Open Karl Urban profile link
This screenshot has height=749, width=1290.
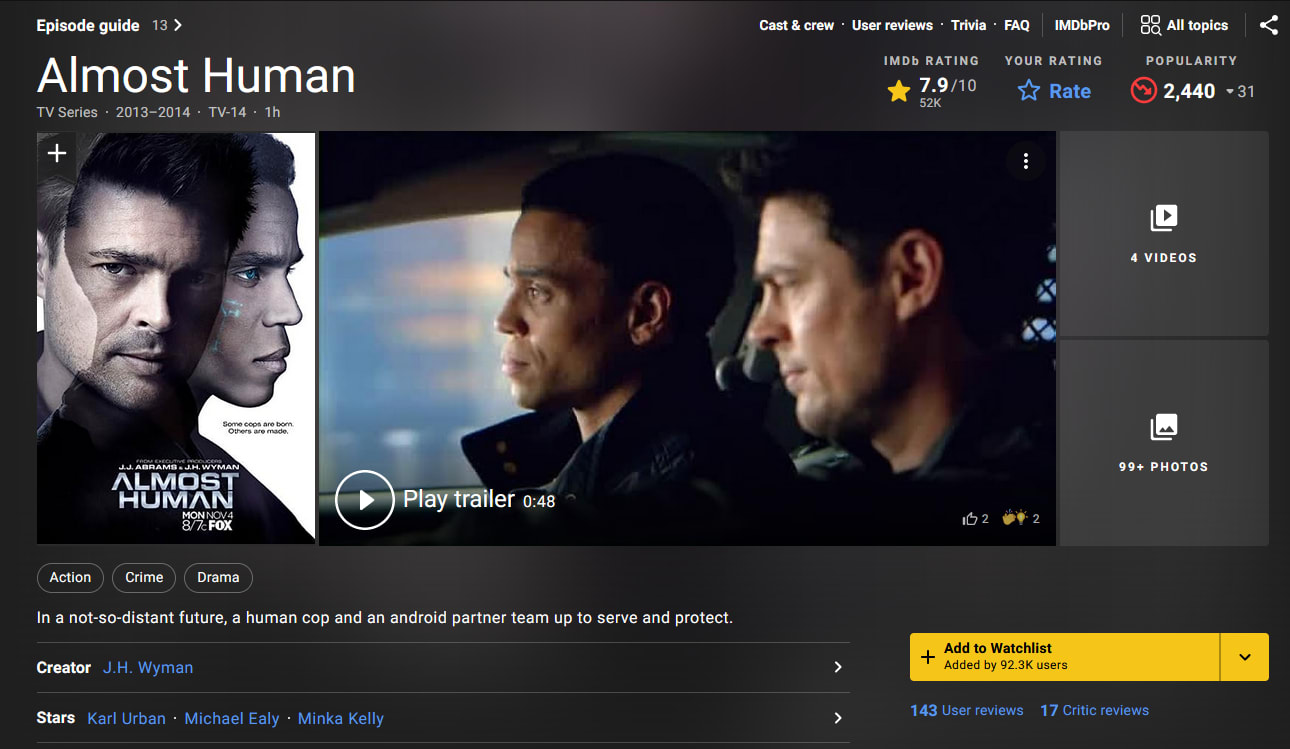(126, 718)
